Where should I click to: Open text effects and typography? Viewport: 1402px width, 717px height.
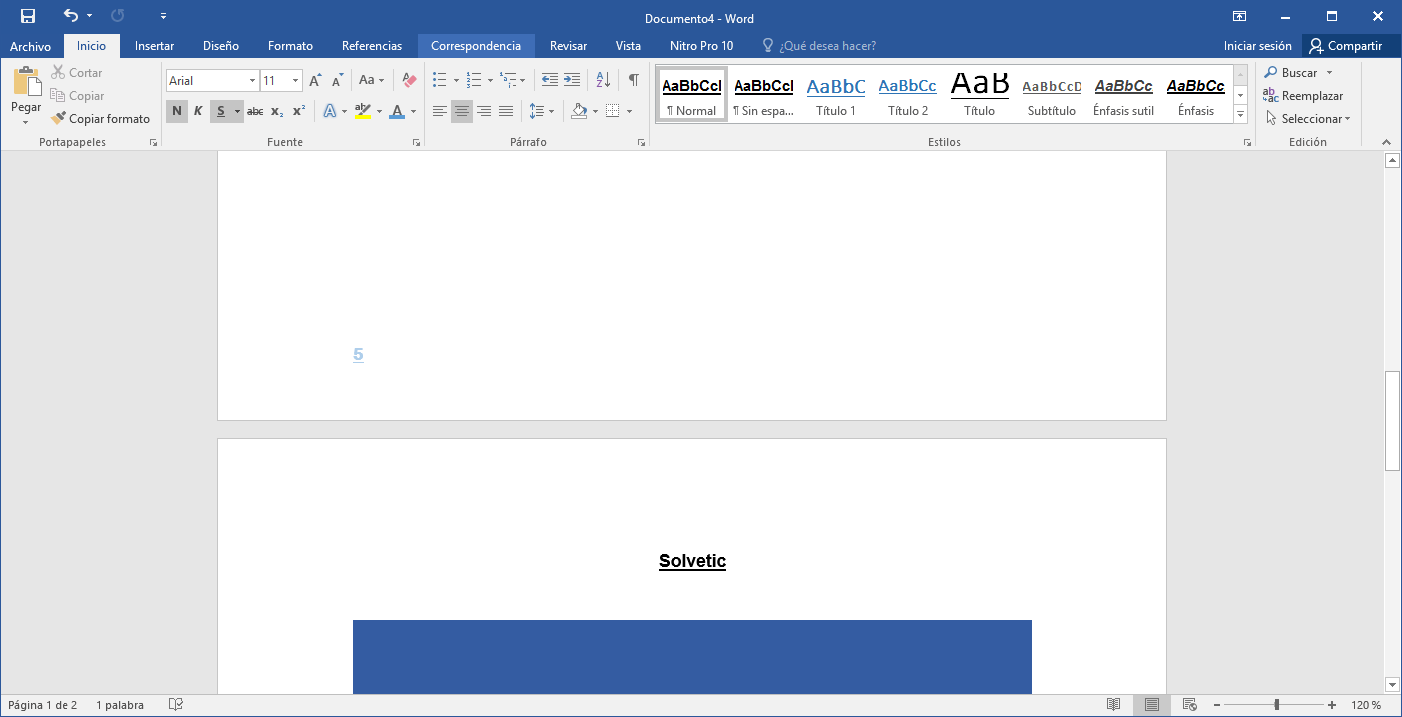[x=330, y=111]
